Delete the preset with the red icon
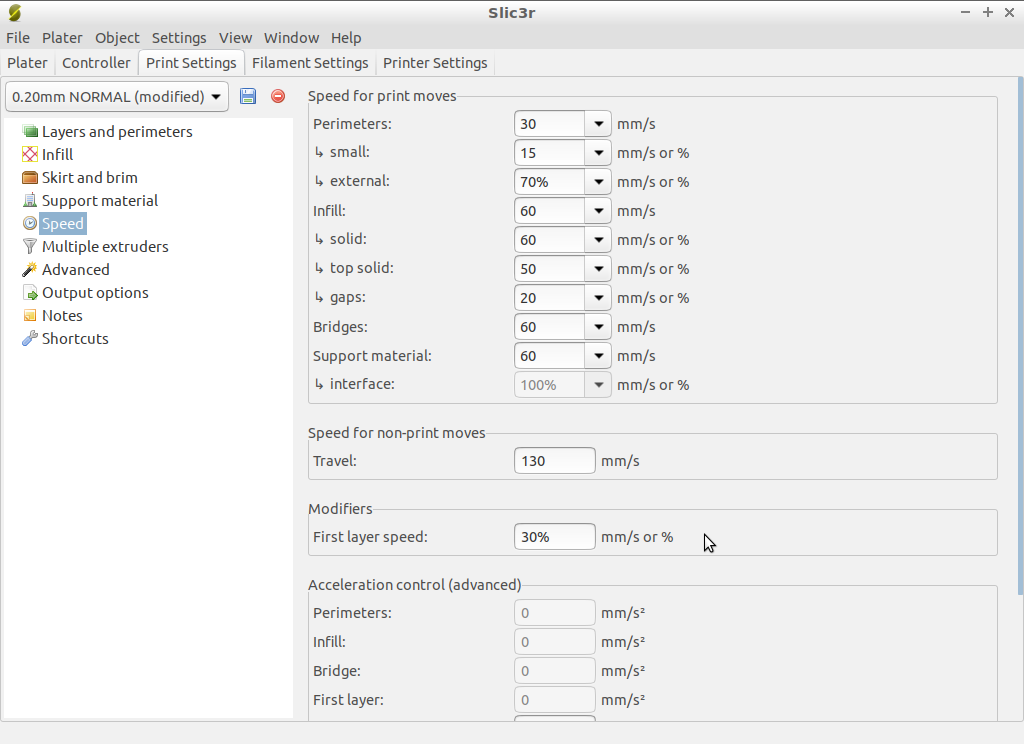The image size is (1024, 744). click(278, 96)
